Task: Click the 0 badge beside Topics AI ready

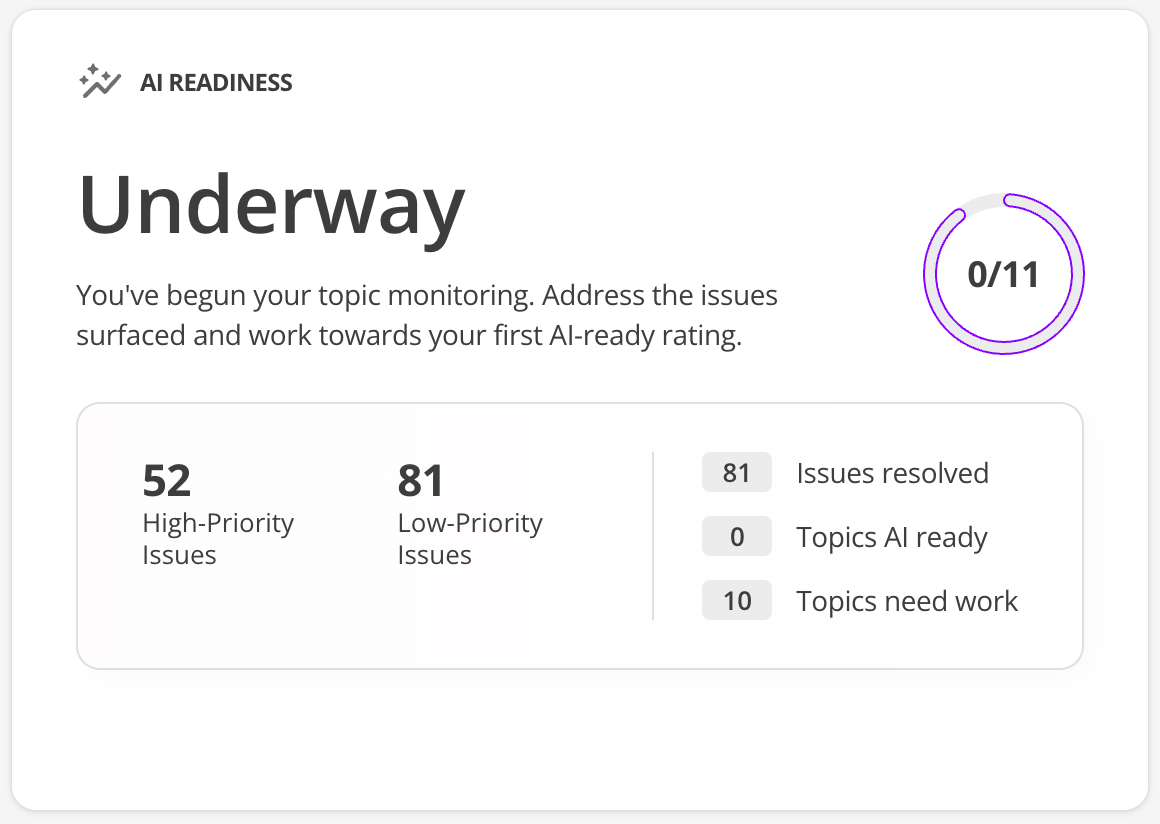Action: pos(736,537)
